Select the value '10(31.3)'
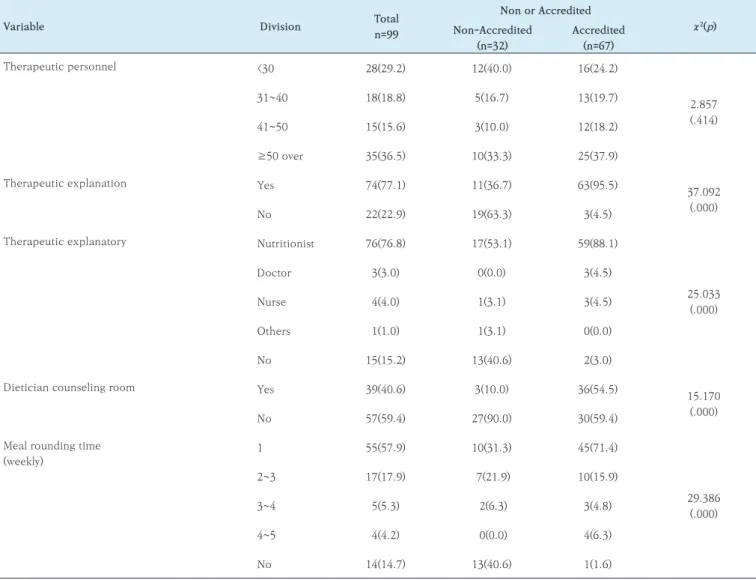The image size is (756, 580). point(492,448)
